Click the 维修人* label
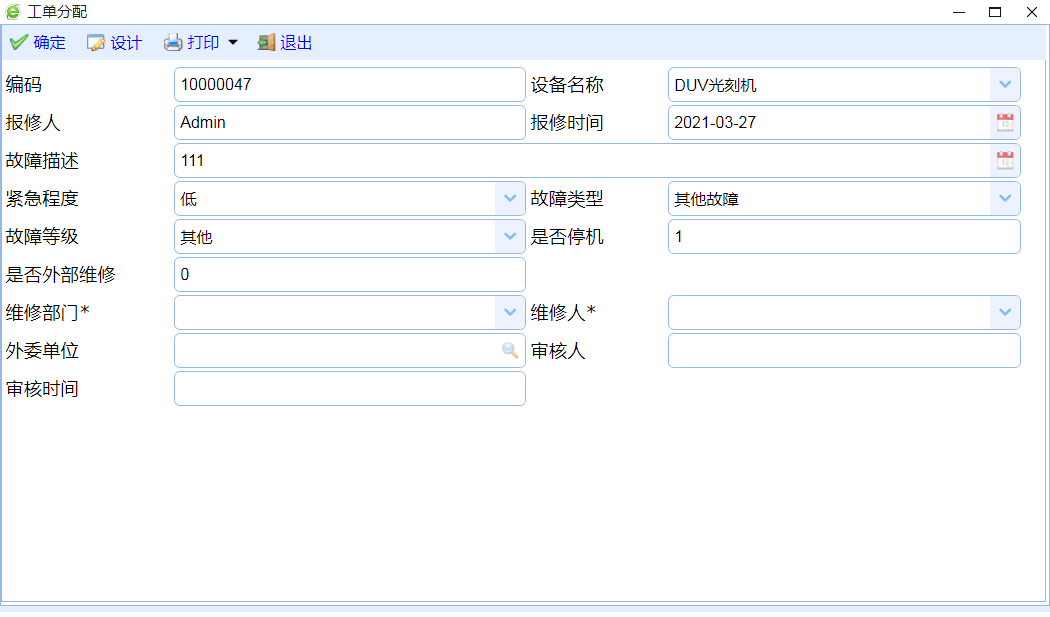The width and height of the screenshot is (1050, 617). (563, 313)
